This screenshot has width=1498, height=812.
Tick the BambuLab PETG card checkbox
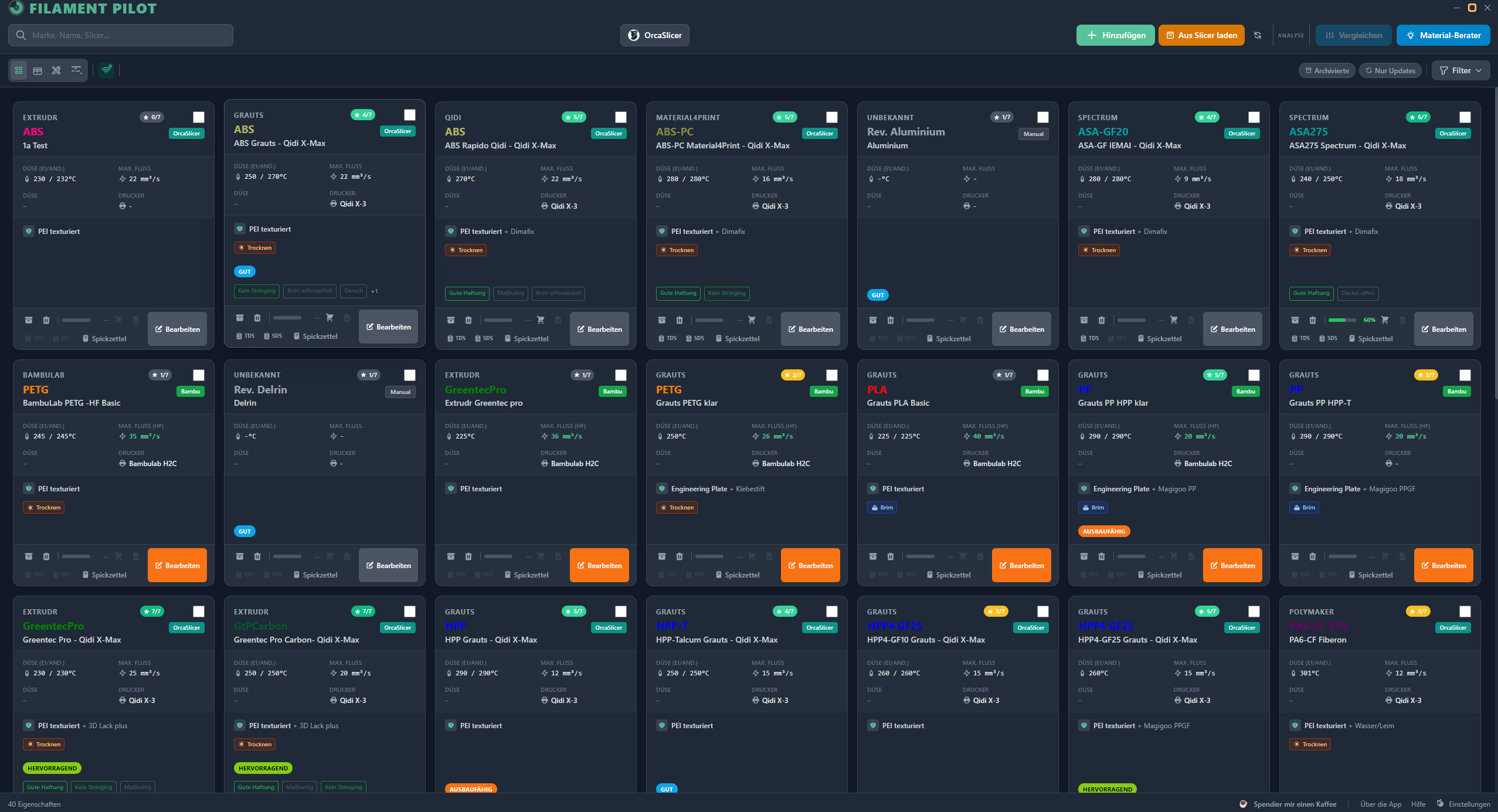coord(199,375)
